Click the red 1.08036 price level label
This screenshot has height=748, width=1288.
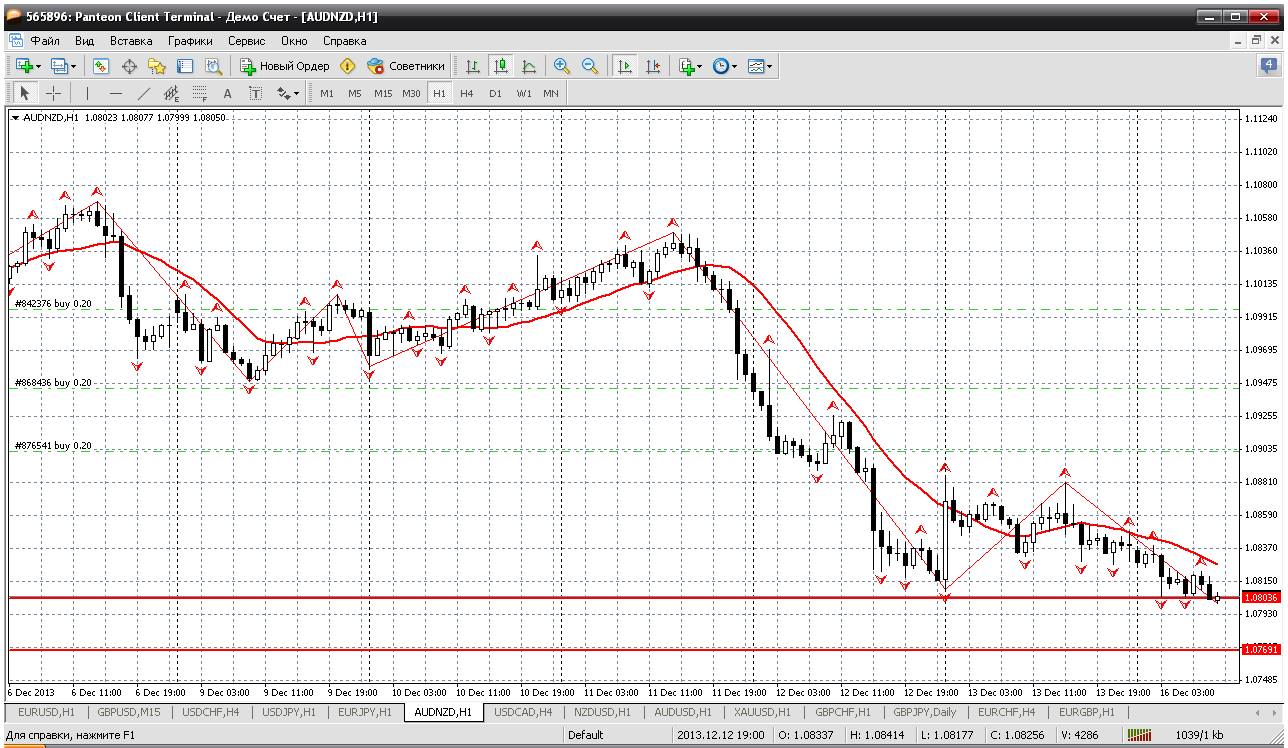(1261, 597)
